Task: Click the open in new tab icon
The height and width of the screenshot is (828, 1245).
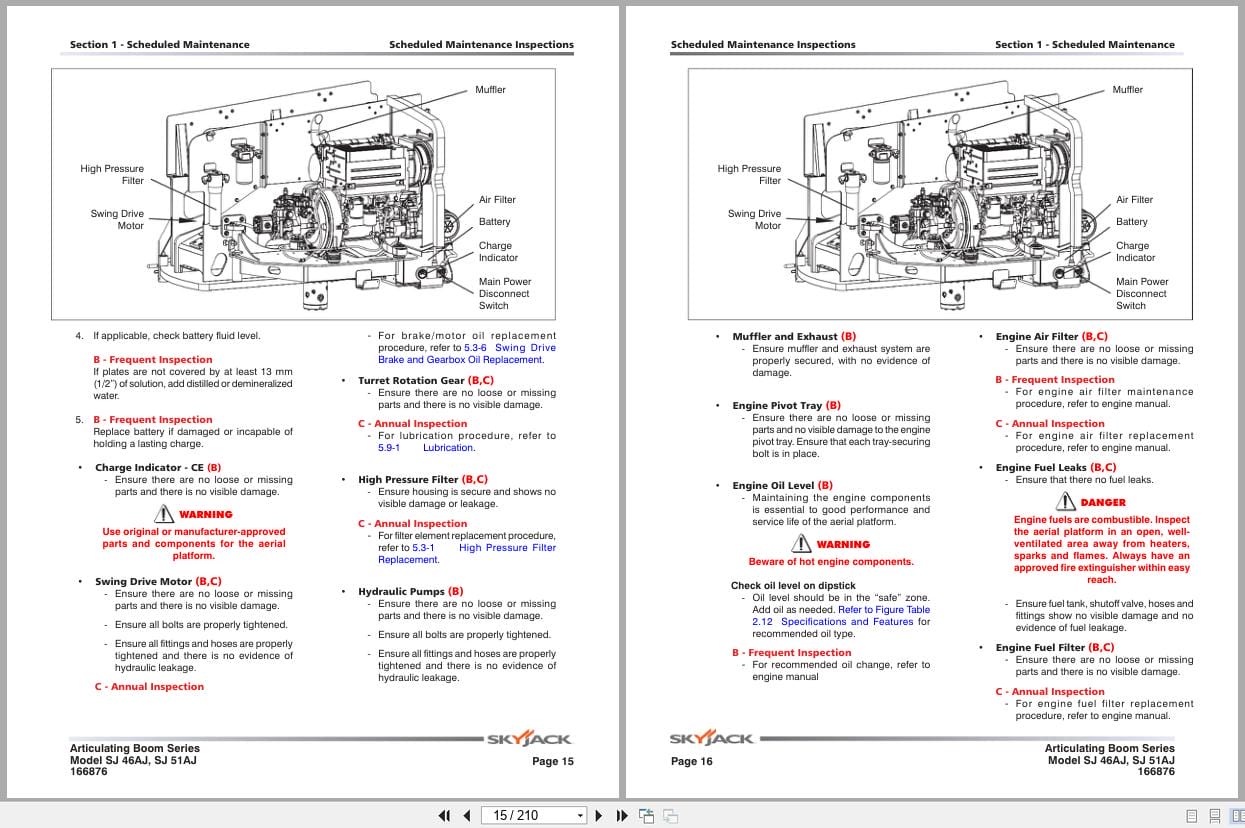Action: [x=647, y=815]
